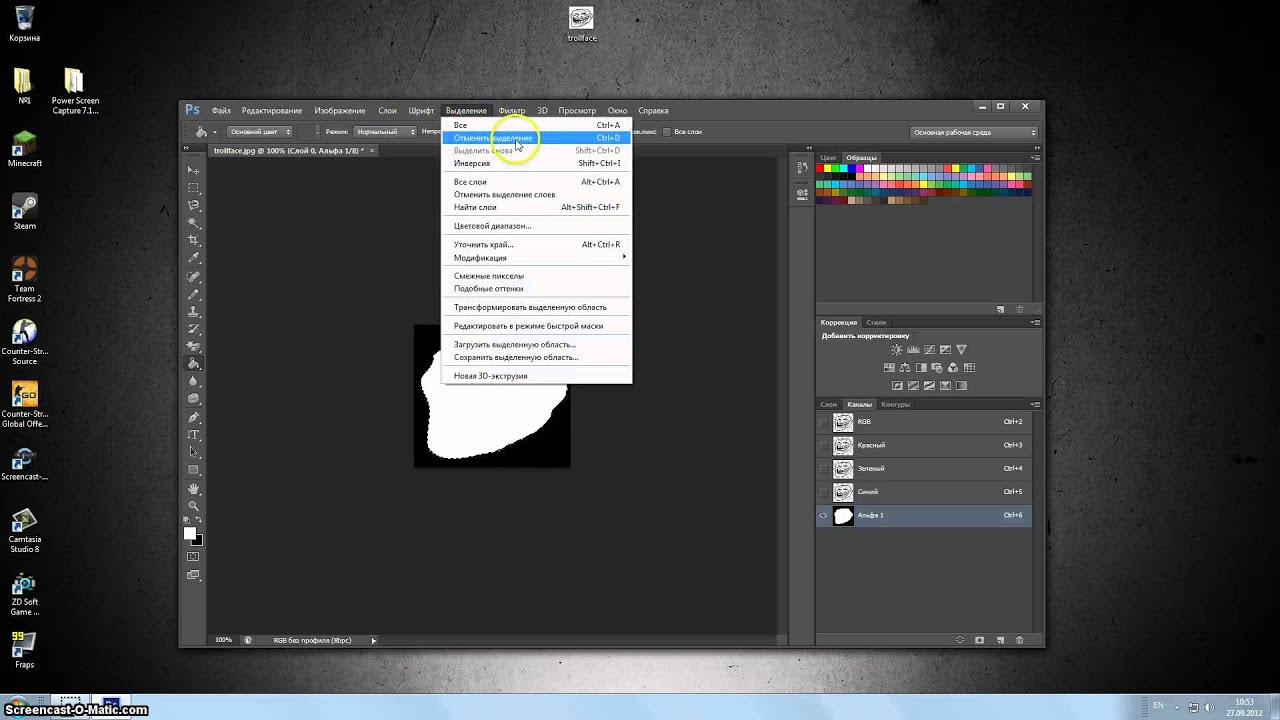Select the Rectangular Marquee tool
Screen dimensions: 1280x720
click(x=193, y=187)
